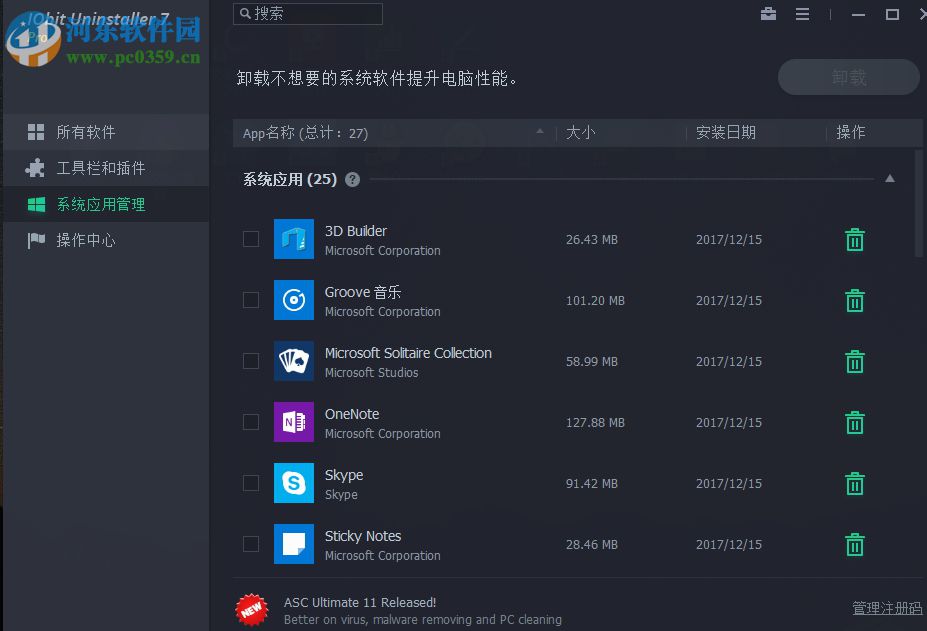Click the trash icon beside OneNote
927x631 pixels.
(x=853, y=422)
